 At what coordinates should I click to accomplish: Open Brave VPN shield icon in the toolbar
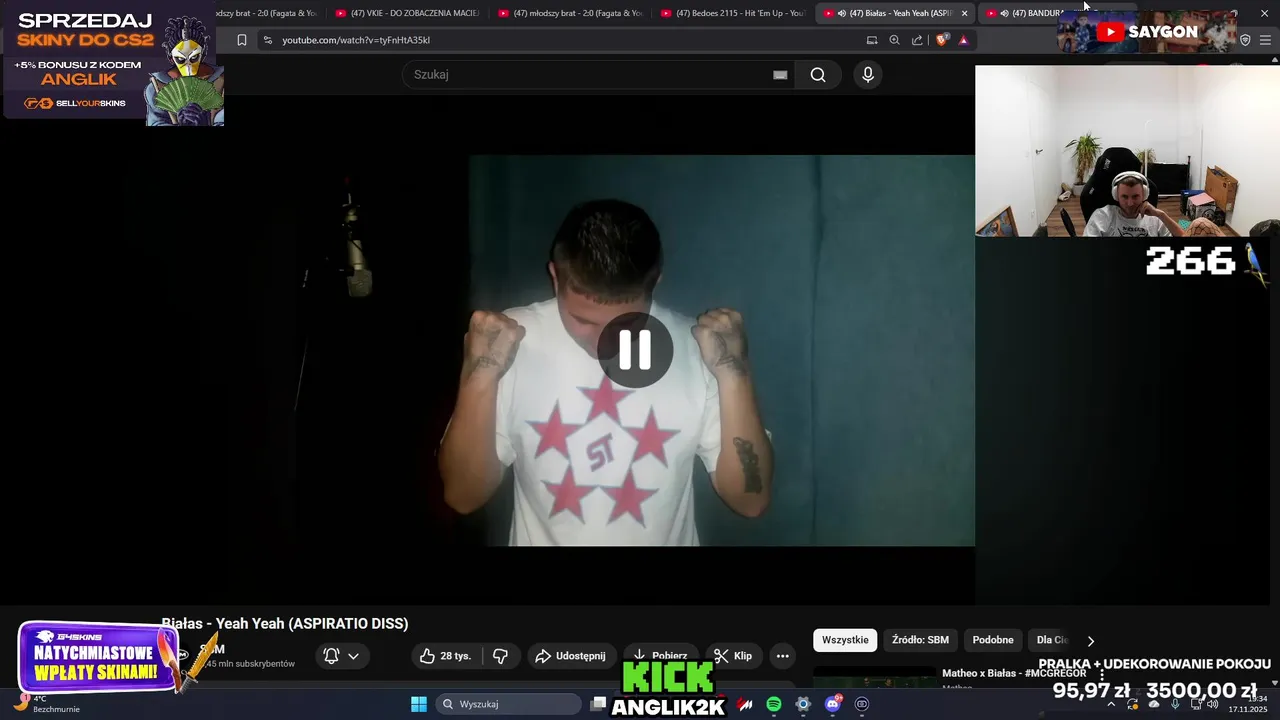(x=1245, y=40)
